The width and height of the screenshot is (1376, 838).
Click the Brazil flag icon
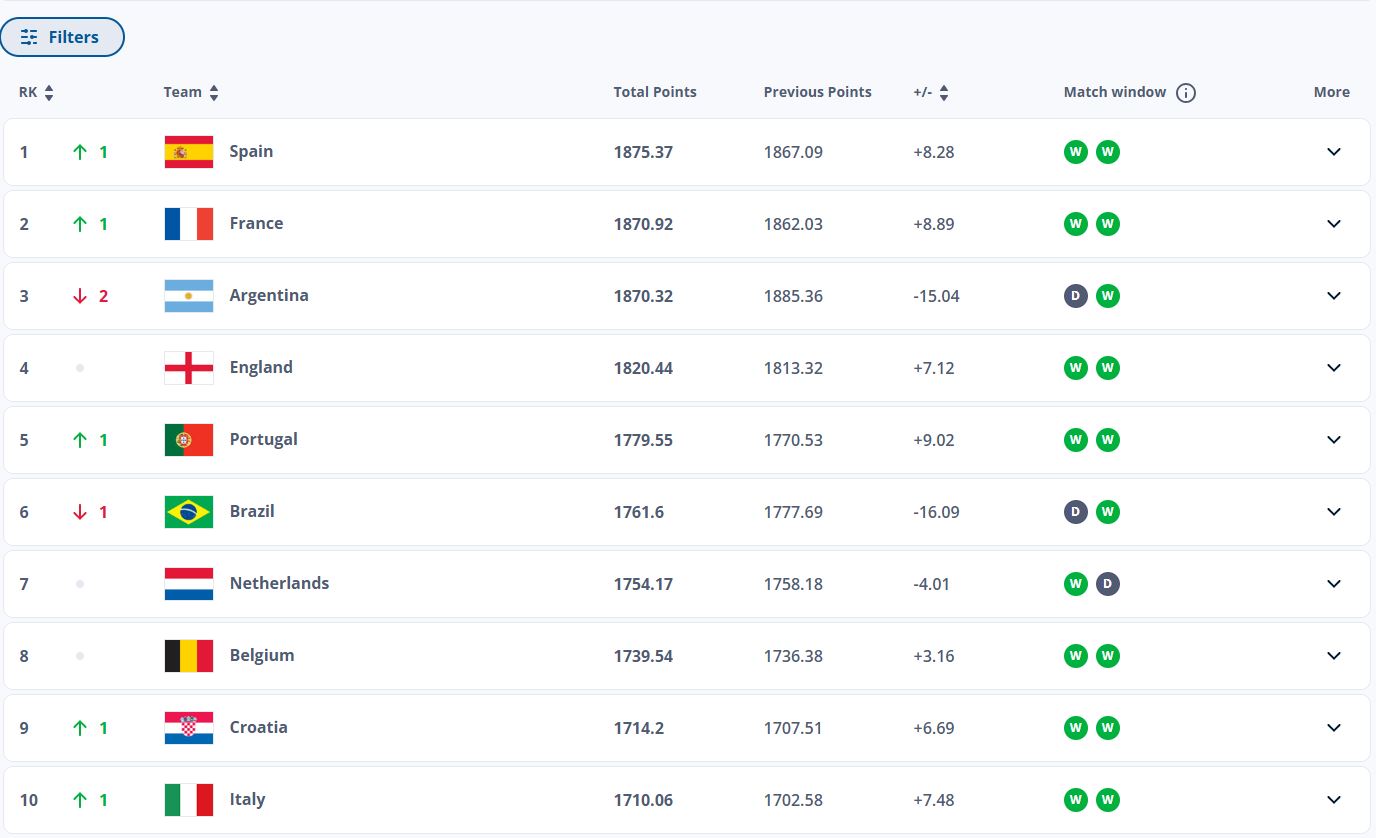[189, 512]
